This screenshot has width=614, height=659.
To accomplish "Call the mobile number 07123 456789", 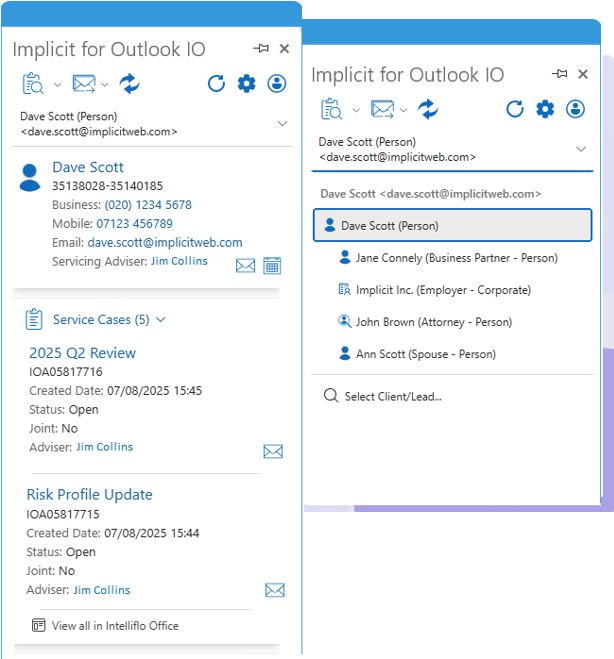I will (x=134, y=224).
